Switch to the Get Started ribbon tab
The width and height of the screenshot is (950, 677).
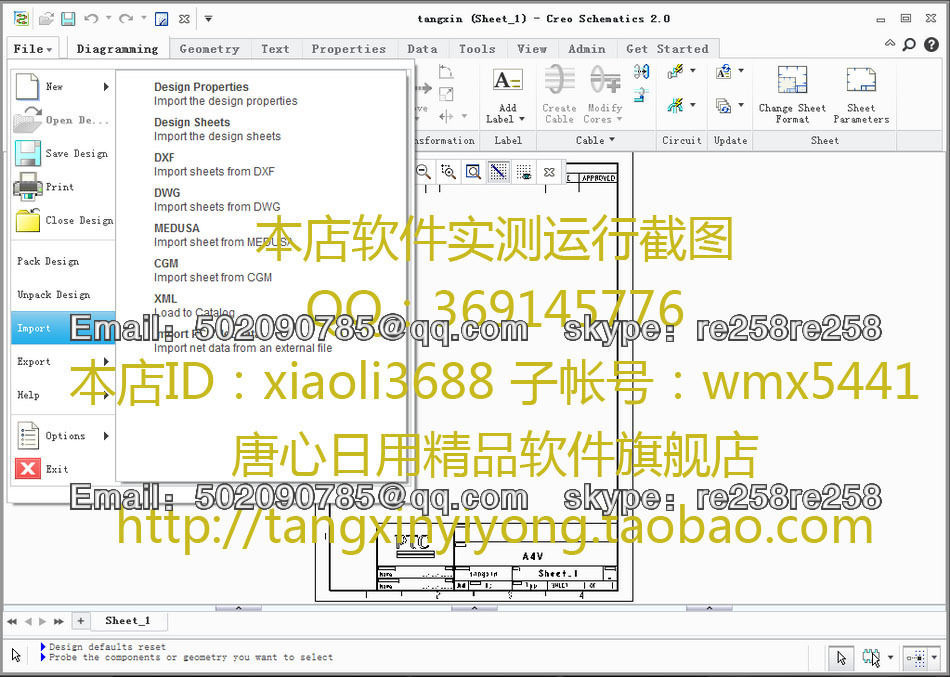tap(667, 49)
